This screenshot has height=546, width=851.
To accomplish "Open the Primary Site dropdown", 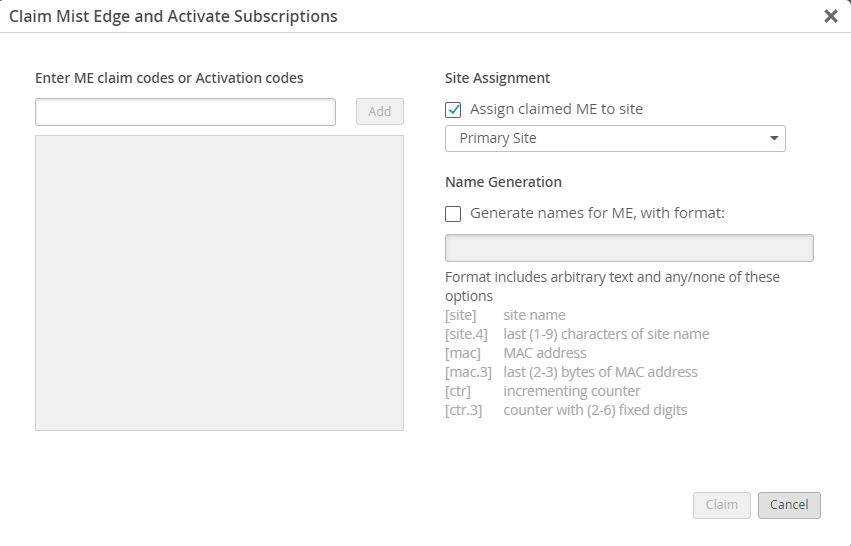I will (614, 138).
